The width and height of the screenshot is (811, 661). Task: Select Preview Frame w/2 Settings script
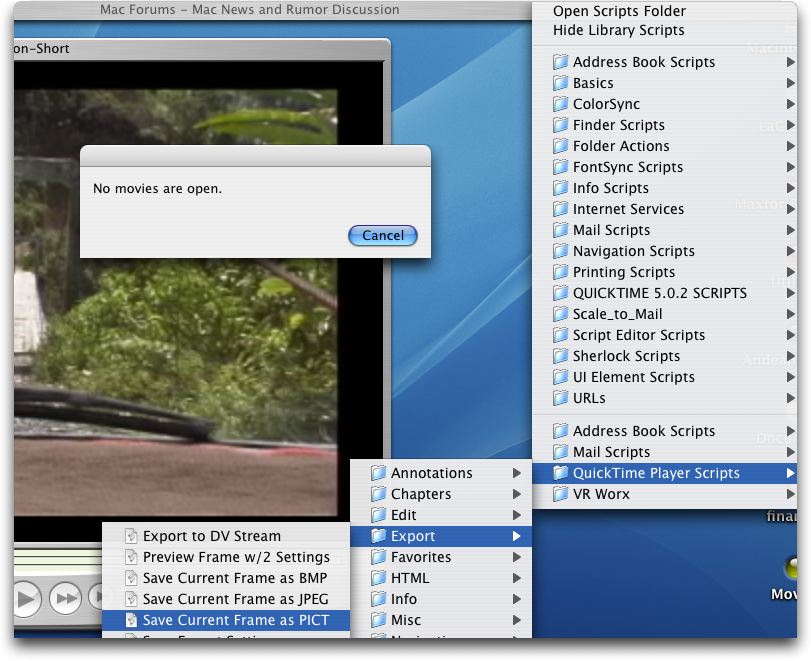(226, 557)
